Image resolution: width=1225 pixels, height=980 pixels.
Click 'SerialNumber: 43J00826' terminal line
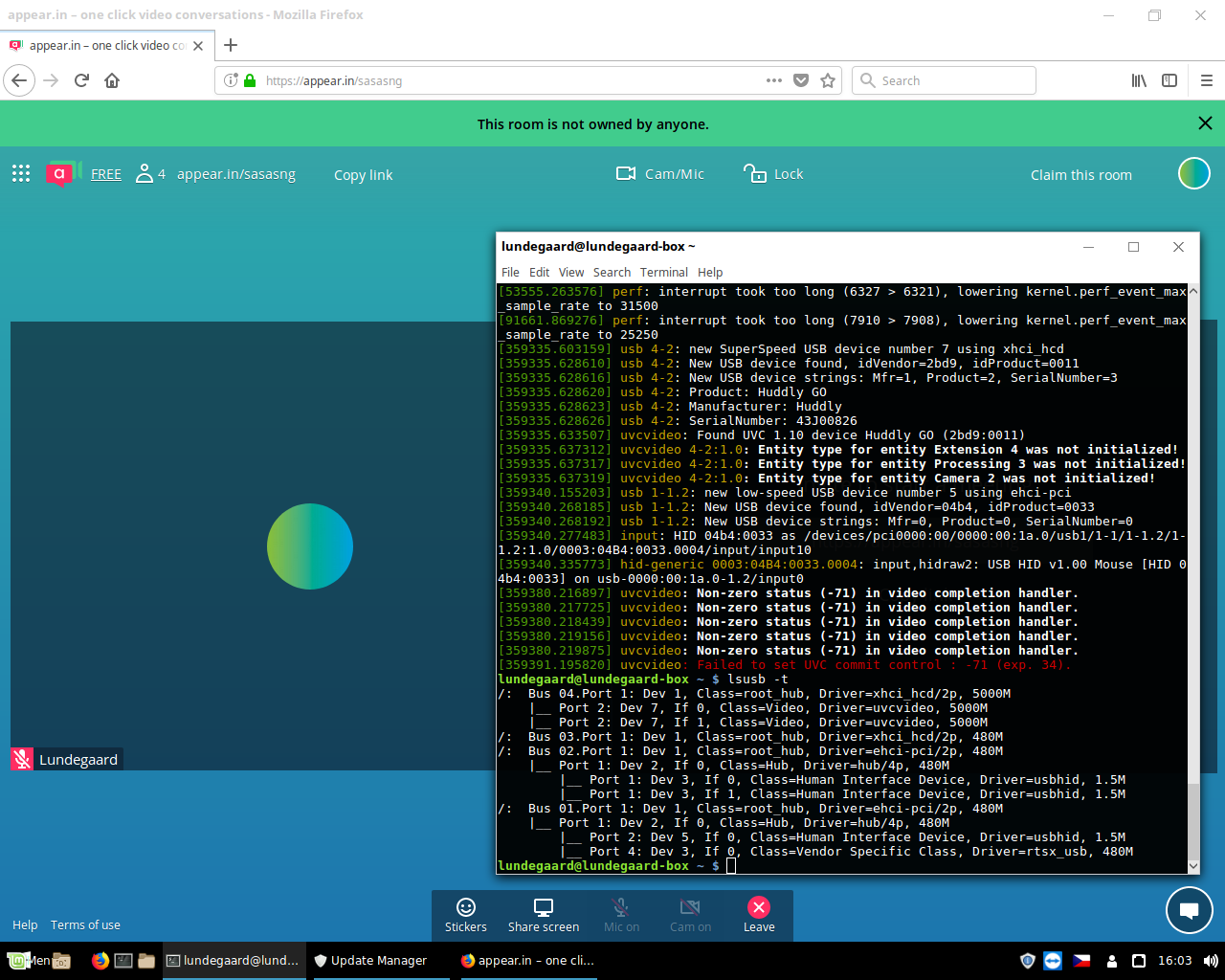678,420
